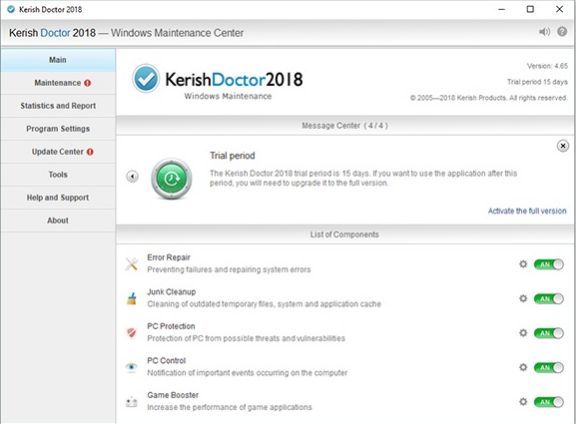Open Junk Cleanup settings gear
The width and height of the screenshot is (576, 424).
click(x=523, y=298)
